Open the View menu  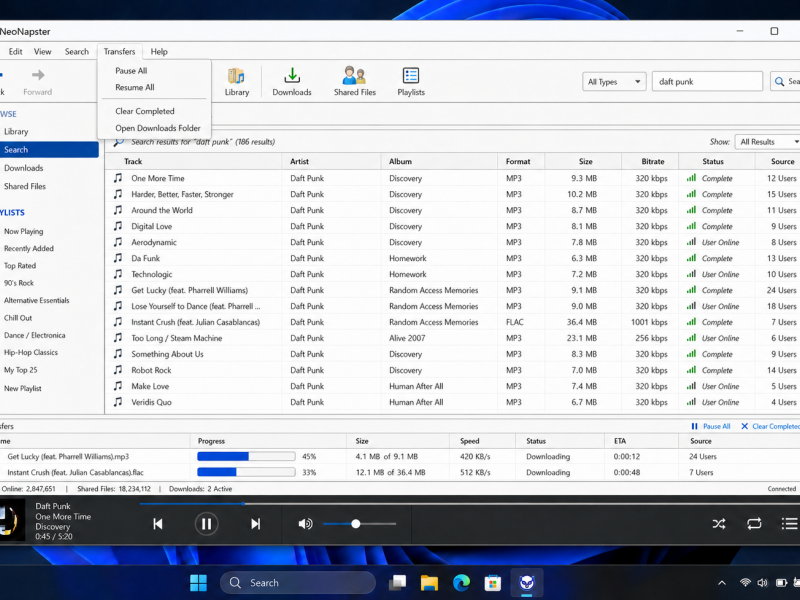(42, 52)
